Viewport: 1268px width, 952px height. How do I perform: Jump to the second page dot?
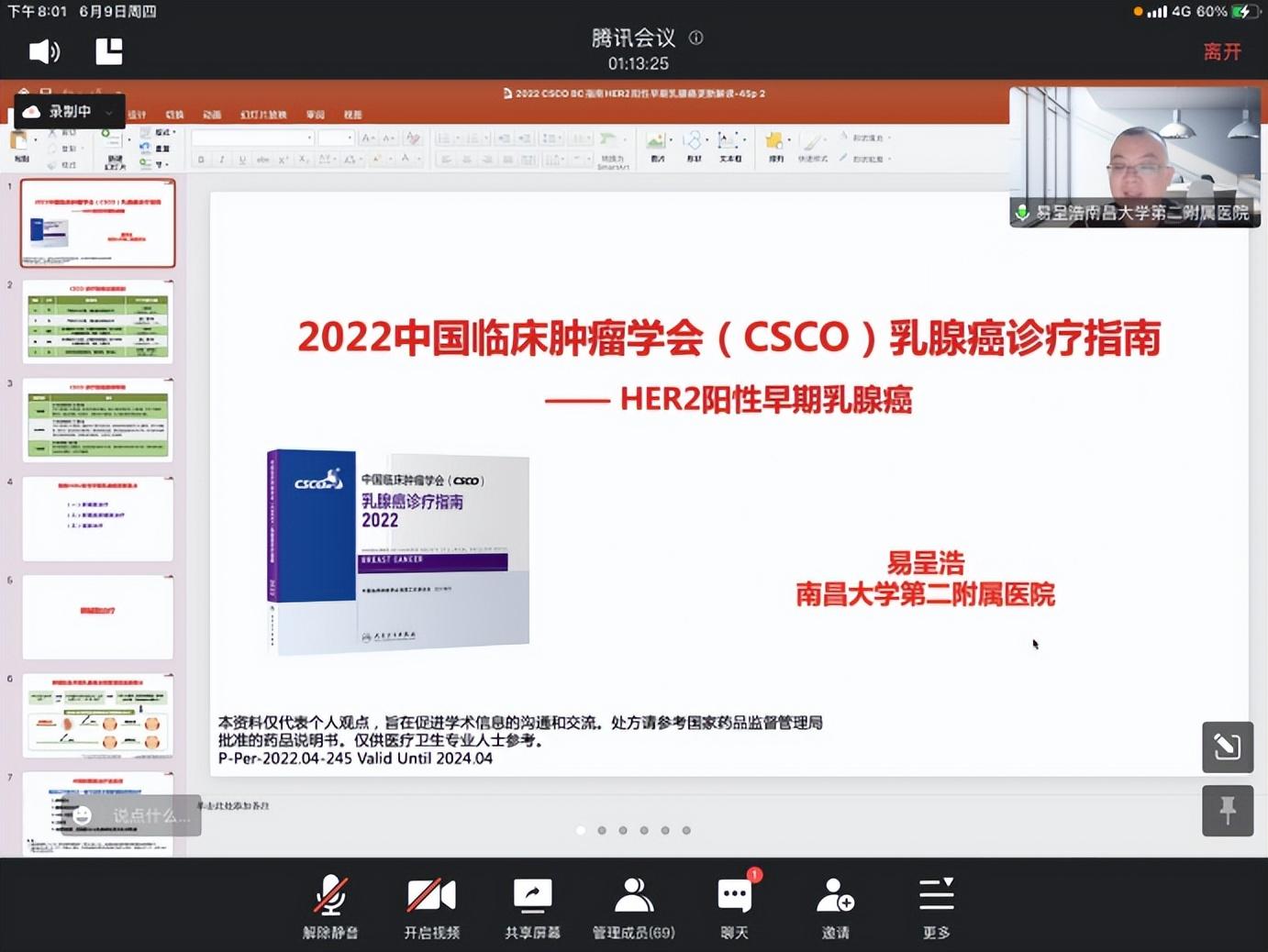[602, 830]
